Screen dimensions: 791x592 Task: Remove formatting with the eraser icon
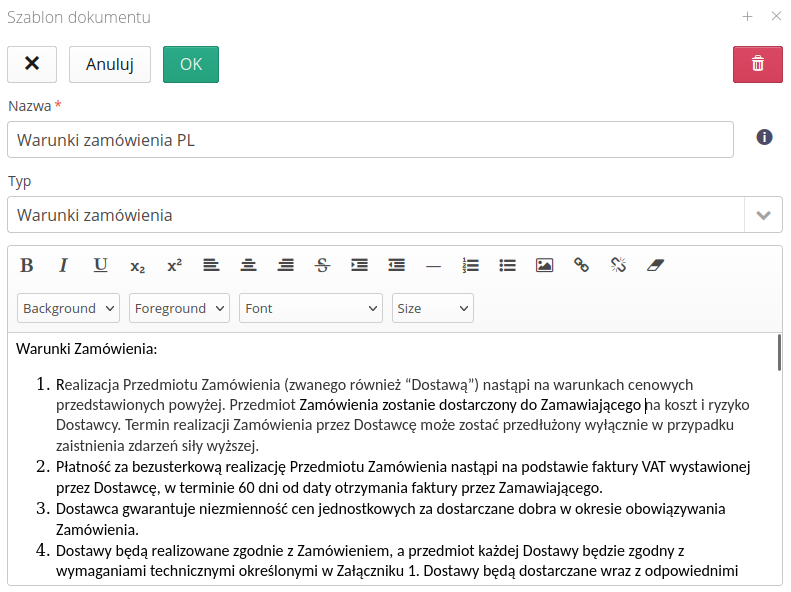pyautogui.click(x=655, y=265)
